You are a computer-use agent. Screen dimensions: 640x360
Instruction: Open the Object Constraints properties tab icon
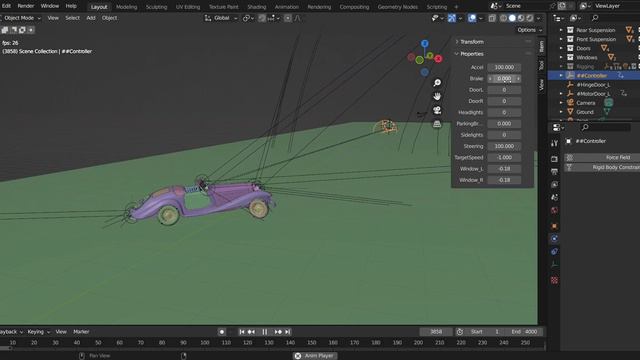tap(554, 251)
